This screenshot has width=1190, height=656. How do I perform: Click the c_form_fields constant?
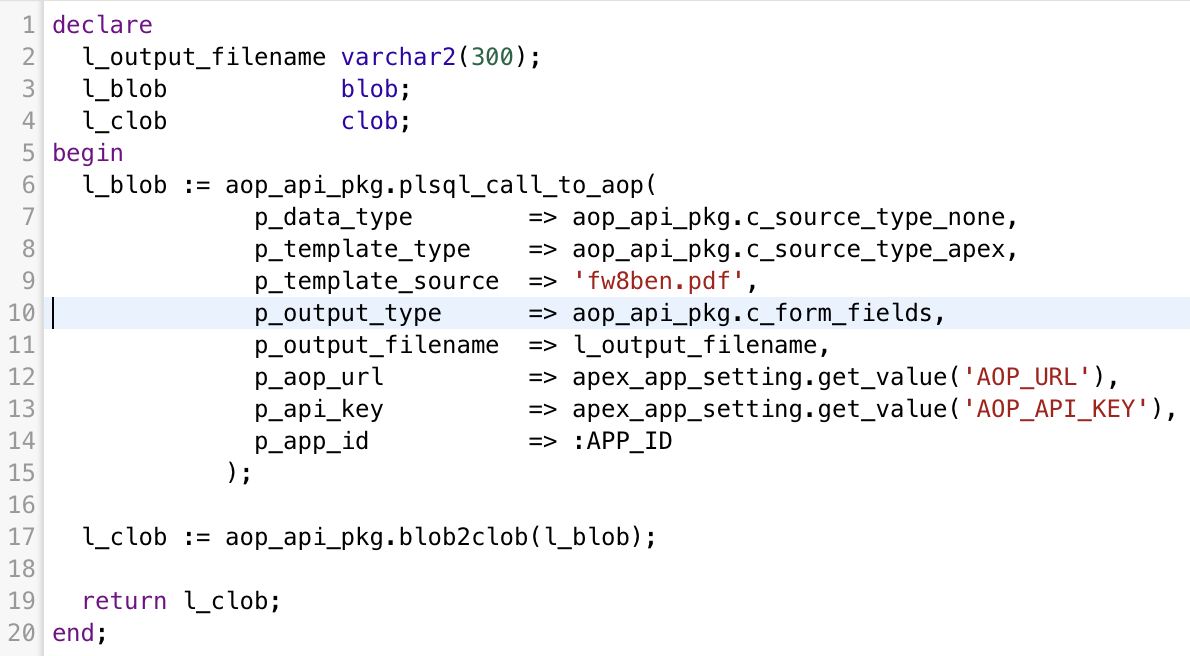click(x=839, y=314)
